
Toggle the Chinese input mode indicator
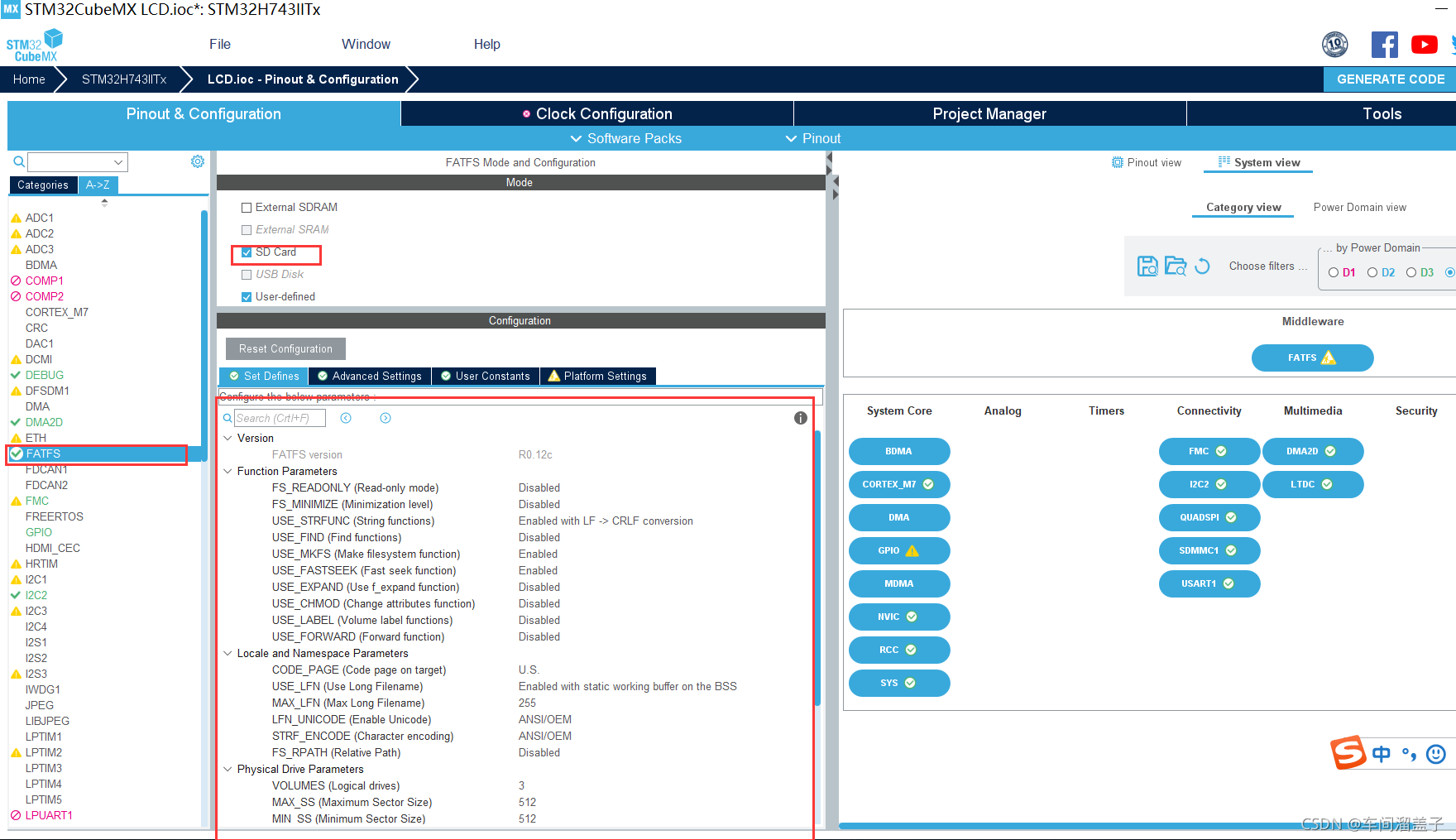(x=1382, y=754)
